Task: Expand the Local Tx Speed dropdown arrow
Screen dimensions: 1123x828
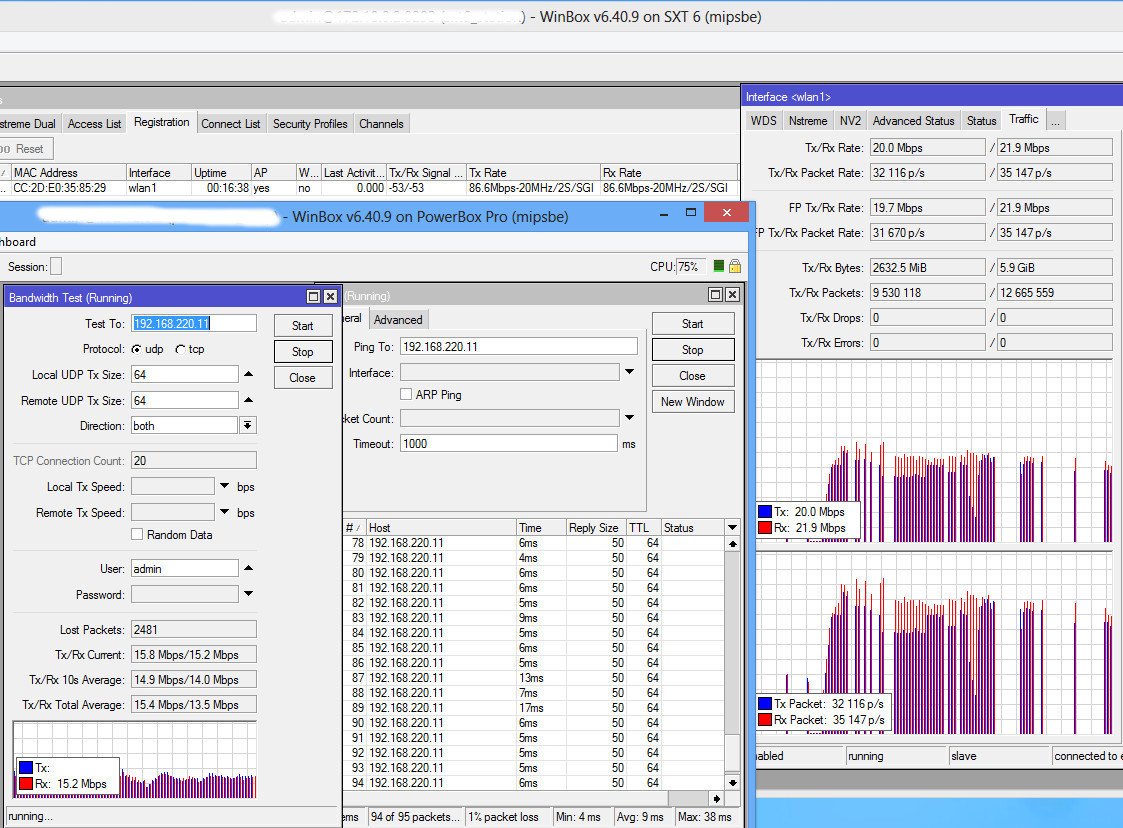Action: pyautogui.click(x=224, y=486)
